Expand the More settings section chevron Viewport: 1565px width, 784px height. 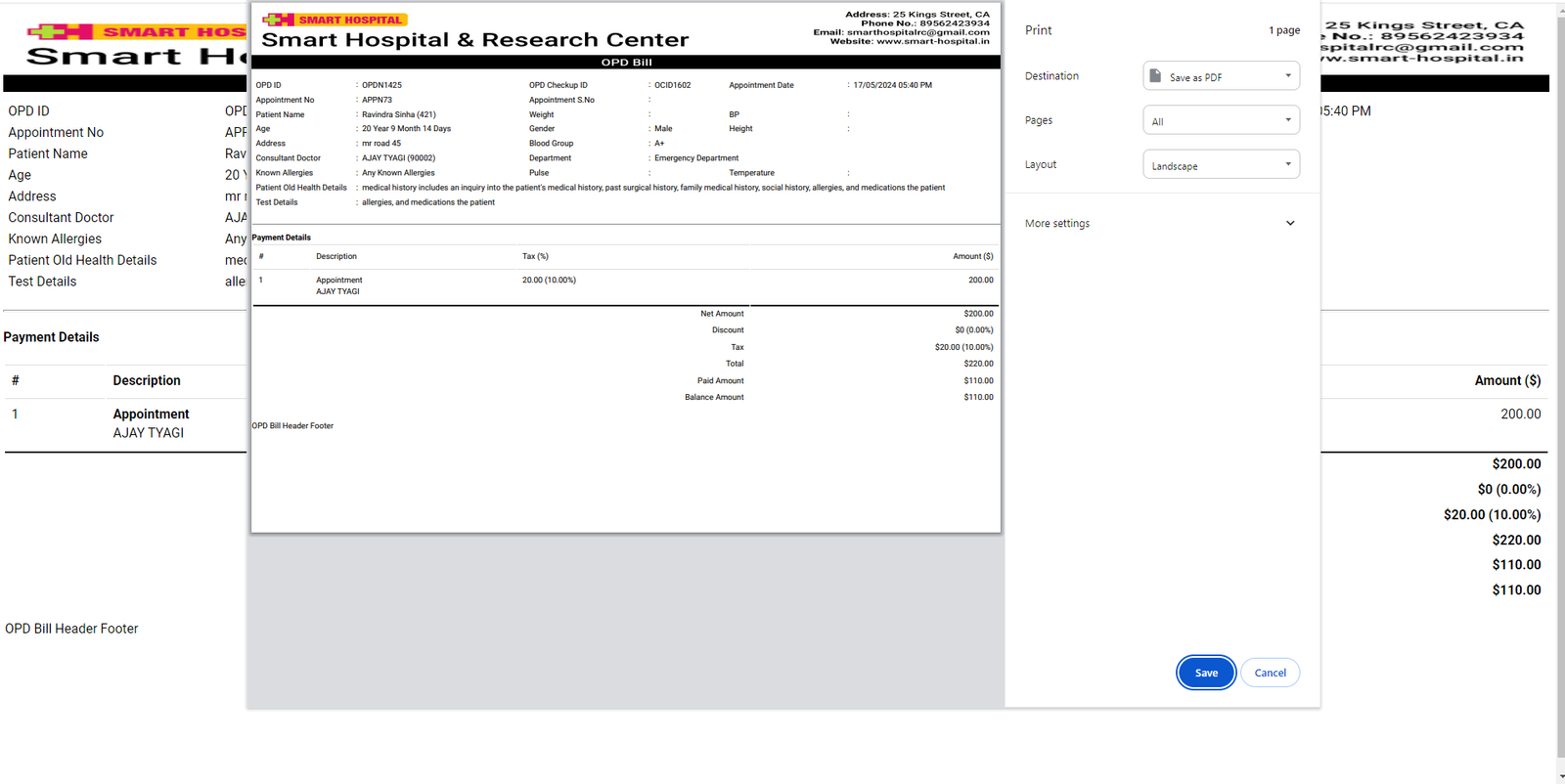point(1289,224)
